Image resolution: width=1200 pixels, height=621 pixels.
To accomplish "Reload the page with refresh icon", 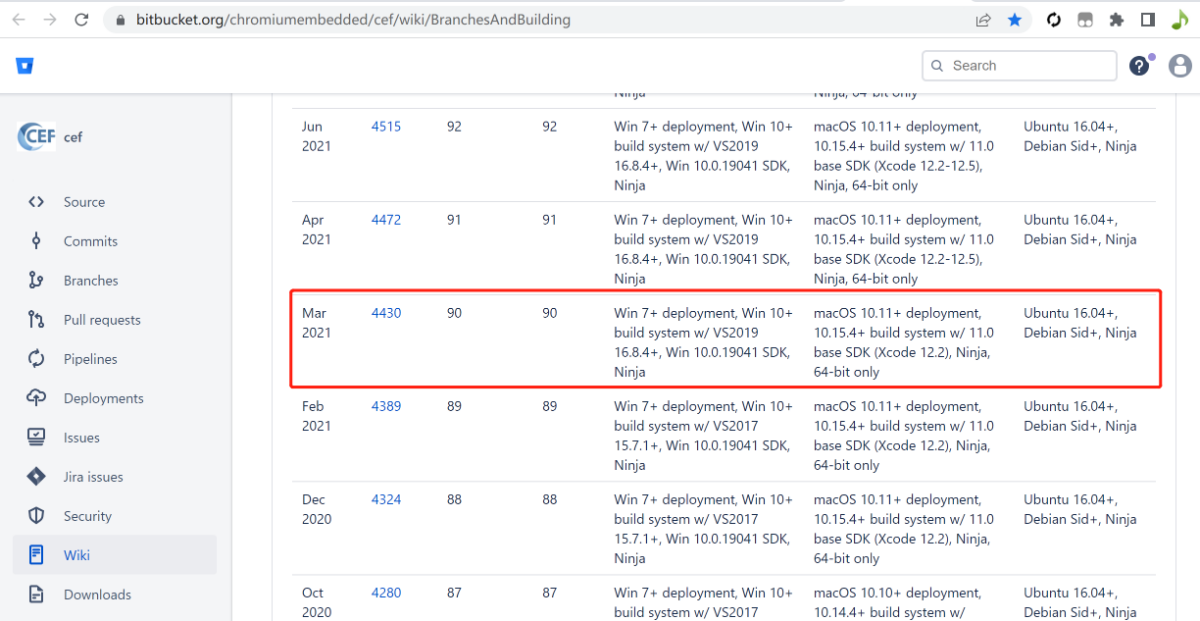I will tap(82, 19).
